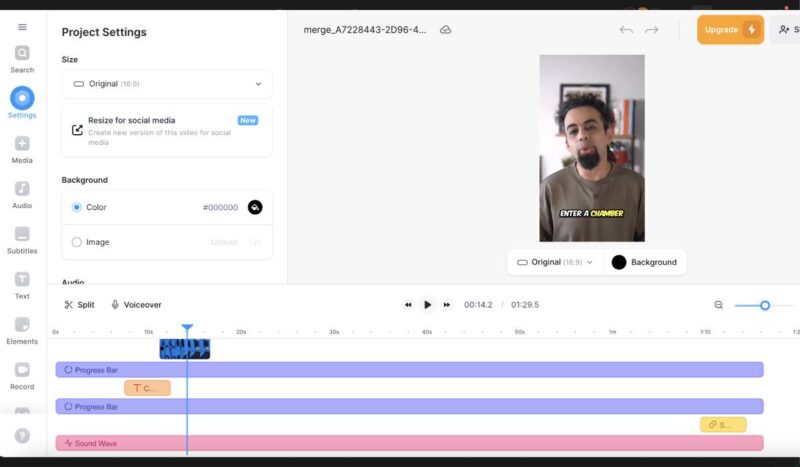
Task: Select the Sound Wave track
Action: click(x=409, y=443)
